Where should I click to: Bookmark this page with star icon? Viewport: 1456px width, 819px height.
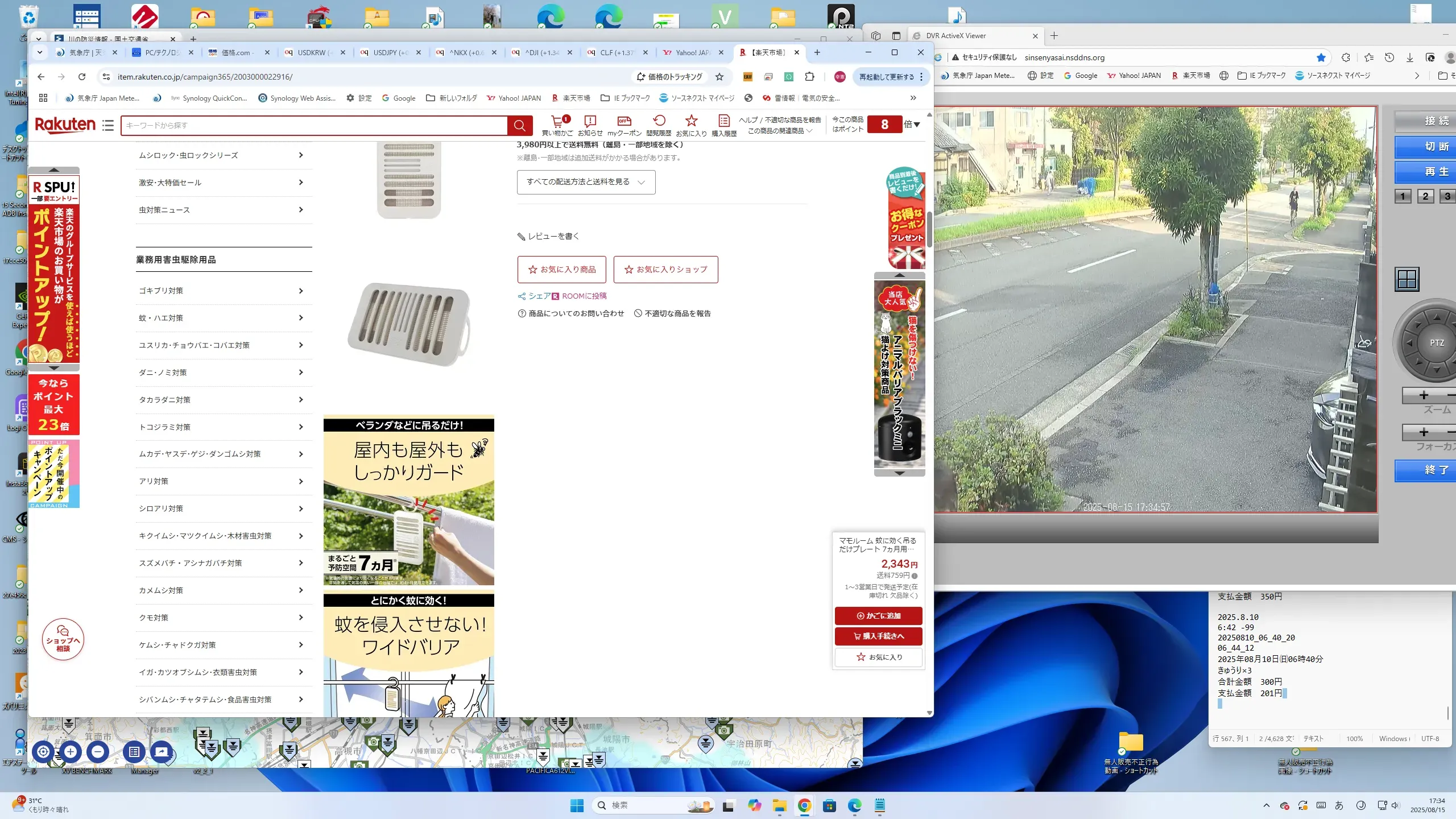(x=719, y=77)
